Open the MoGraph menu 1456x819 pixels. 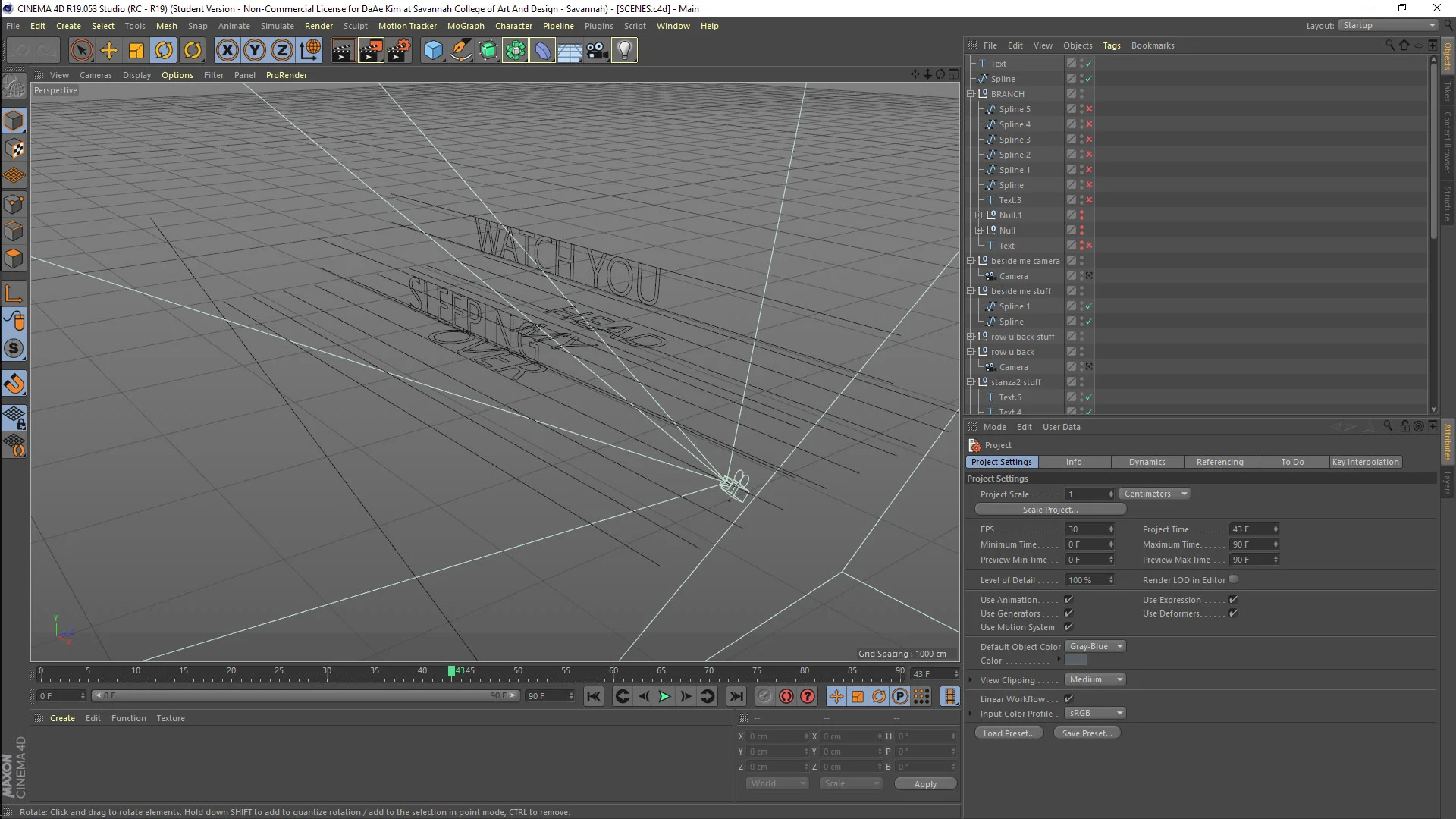pos(465,26)
